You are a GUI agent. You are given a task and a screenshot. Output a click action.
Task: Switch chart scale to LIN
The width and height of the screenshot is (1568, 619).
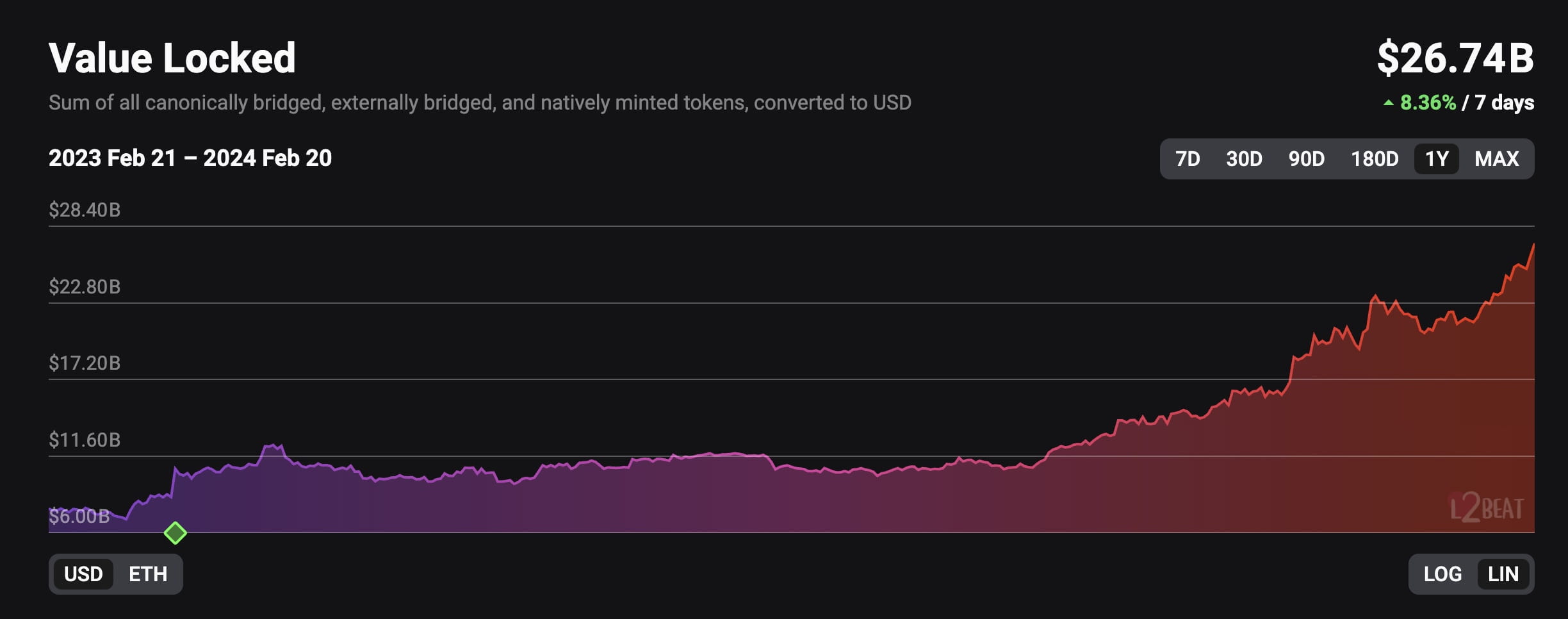(1505, 574)
